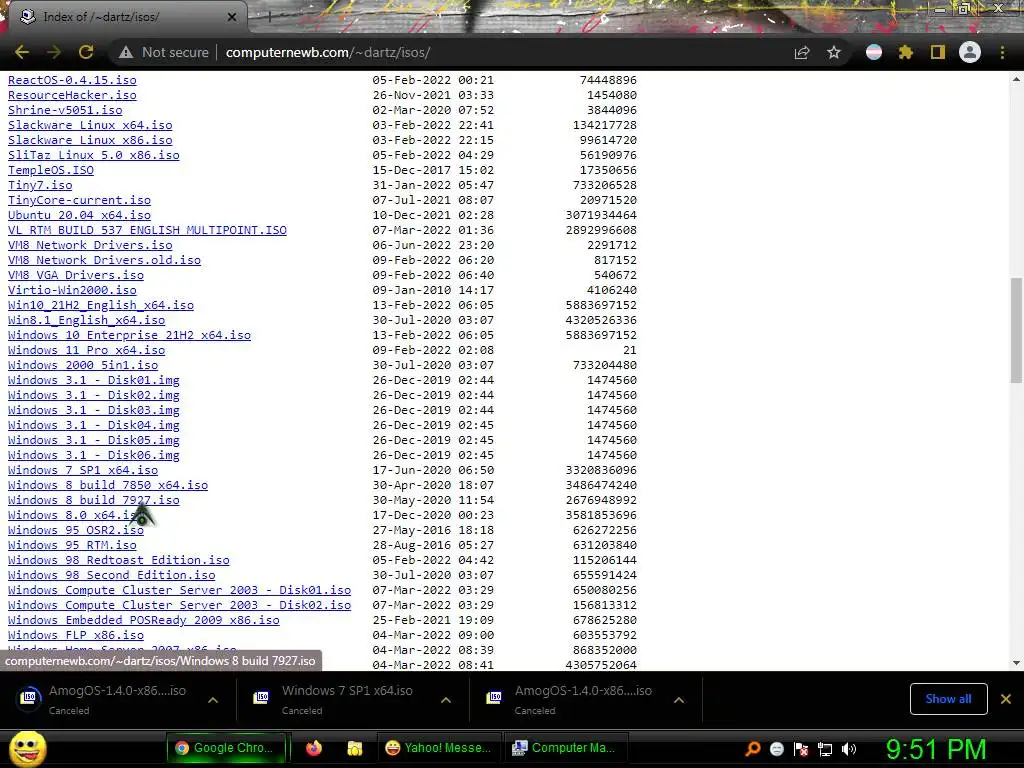The width and height of the screenshot is (1024, 768).
Task: Open Win10_21H2_English_x64.iso link
Action: [x=101, y=306]
